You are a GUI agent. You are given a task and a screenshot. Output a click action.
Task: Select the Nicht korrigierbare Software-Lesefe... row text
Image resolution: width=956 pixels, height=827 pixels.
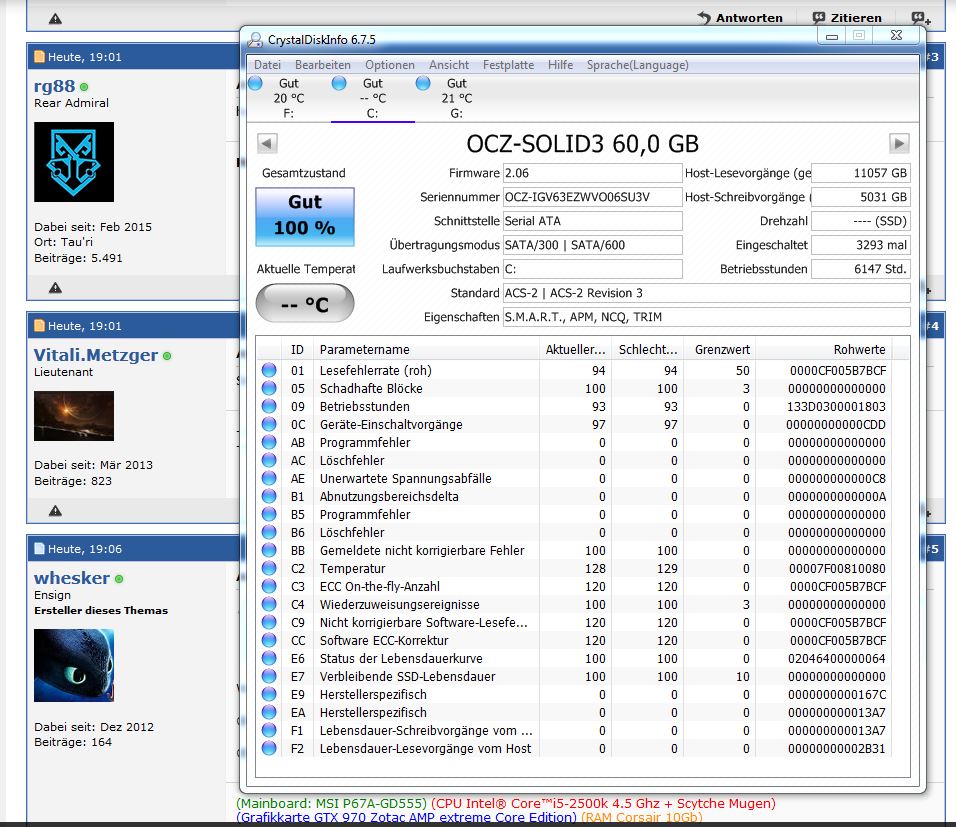[424, 623]
